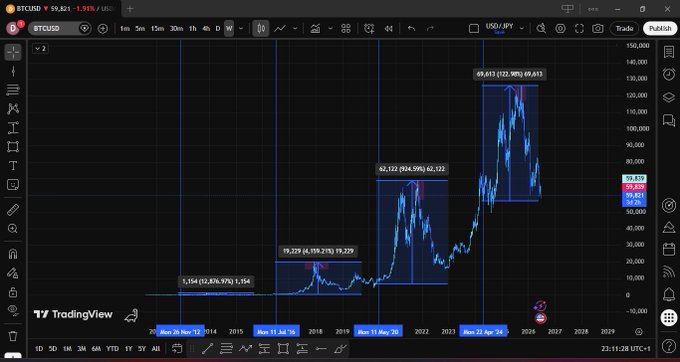The width and height of the screenshot is (680, 362).
Task: Open the chart type dropdown arrow
Action: click(295, 29)
